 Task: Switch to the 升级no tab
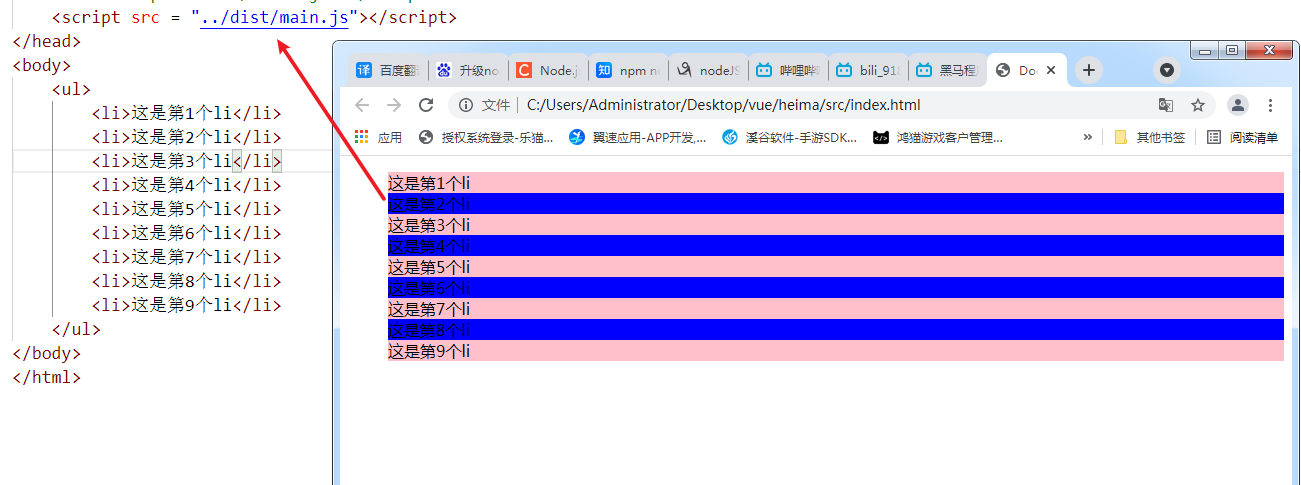click(x=468, y=70)
